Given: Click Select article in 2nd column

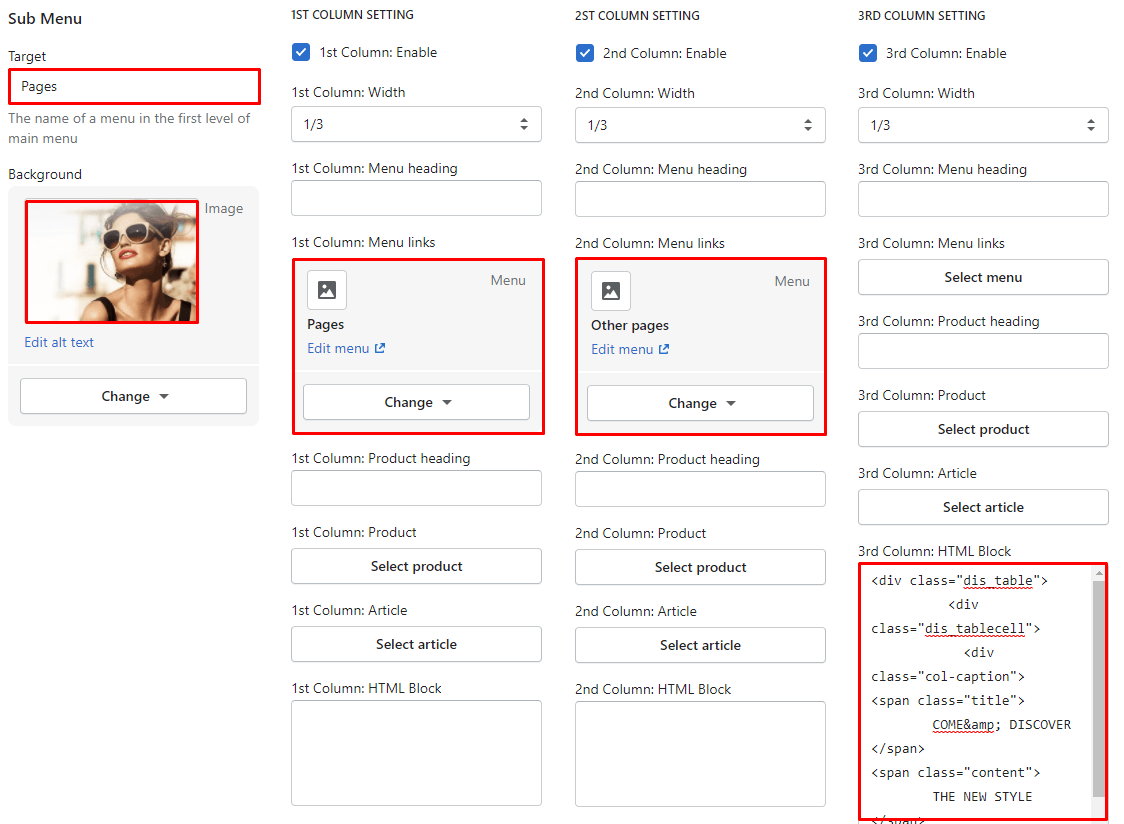Looking at the screenshot, I should click(700, 645).
